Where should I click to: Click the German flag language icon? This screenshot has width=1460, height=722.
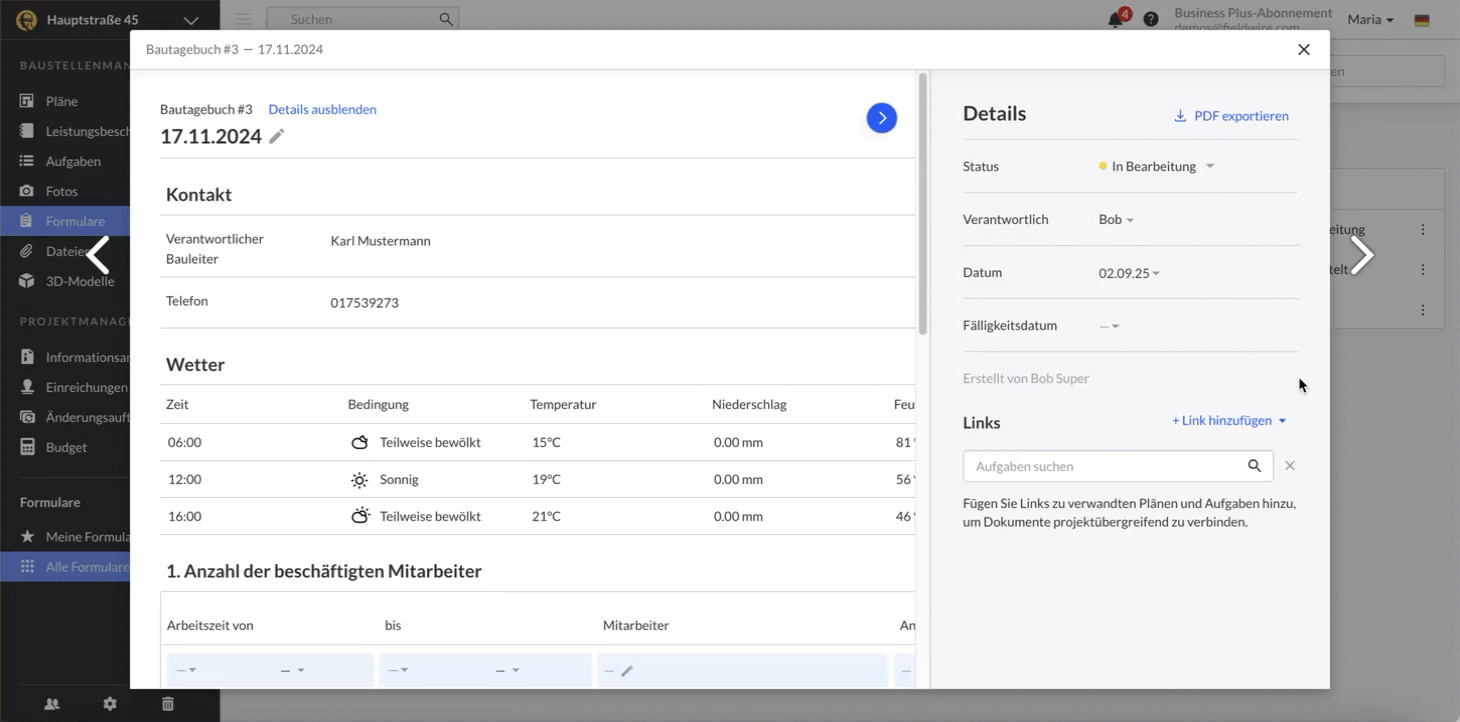[1421, 20]
